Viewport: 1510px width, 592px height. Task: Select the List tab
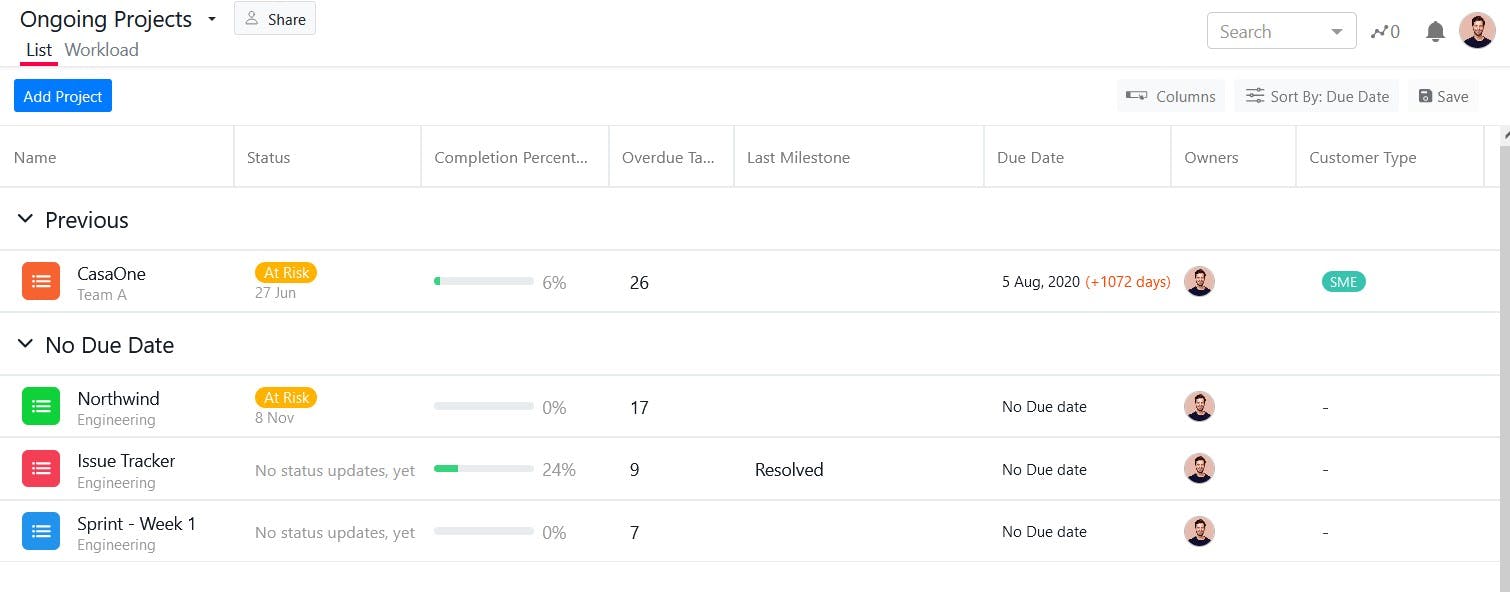pos(39,50)
